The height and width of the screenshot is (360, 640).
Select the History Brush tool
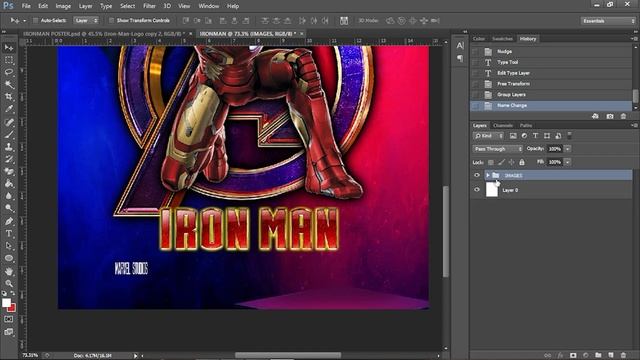(9, 159)
